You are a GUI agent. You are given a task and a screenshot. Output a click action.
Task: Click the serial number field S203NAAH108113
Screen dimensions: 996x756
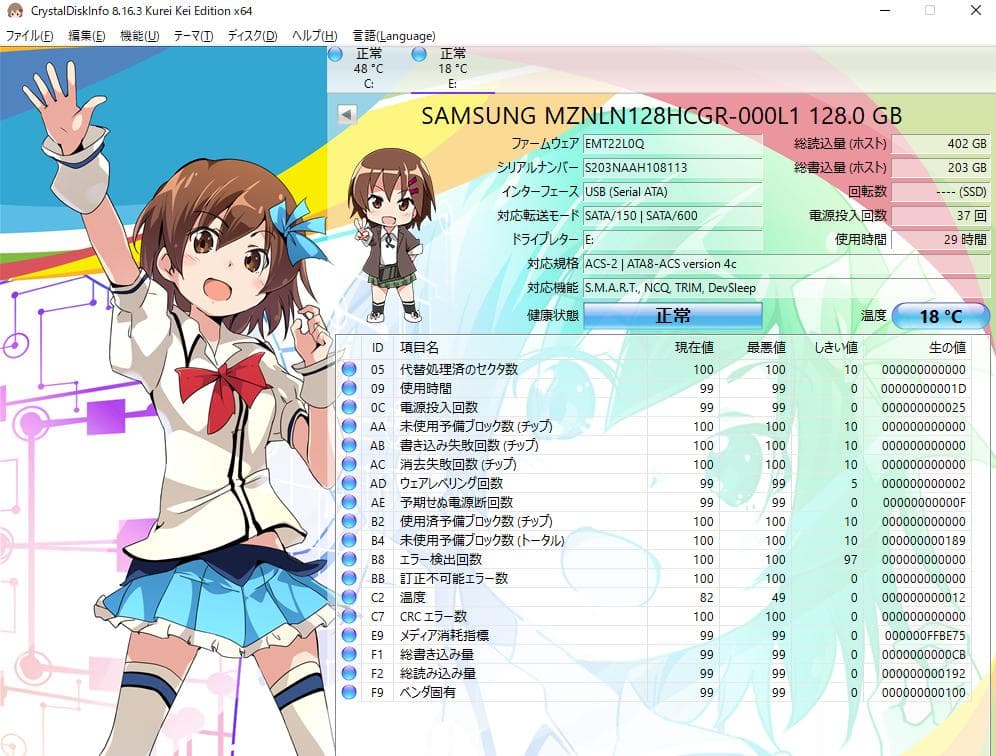tap(673, 168)
